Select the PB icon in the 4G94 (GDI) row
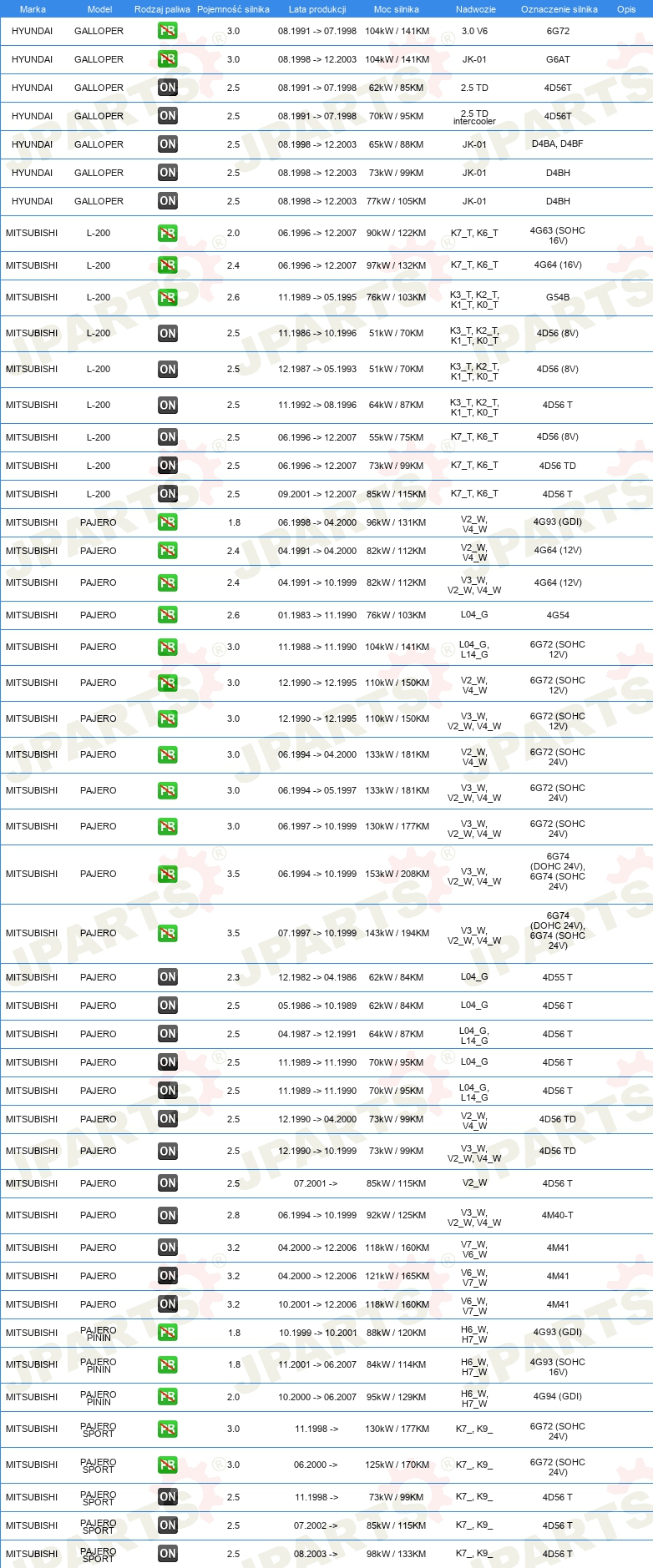Viewport: 653px width, 1568px height. [x=168, y=1397]
